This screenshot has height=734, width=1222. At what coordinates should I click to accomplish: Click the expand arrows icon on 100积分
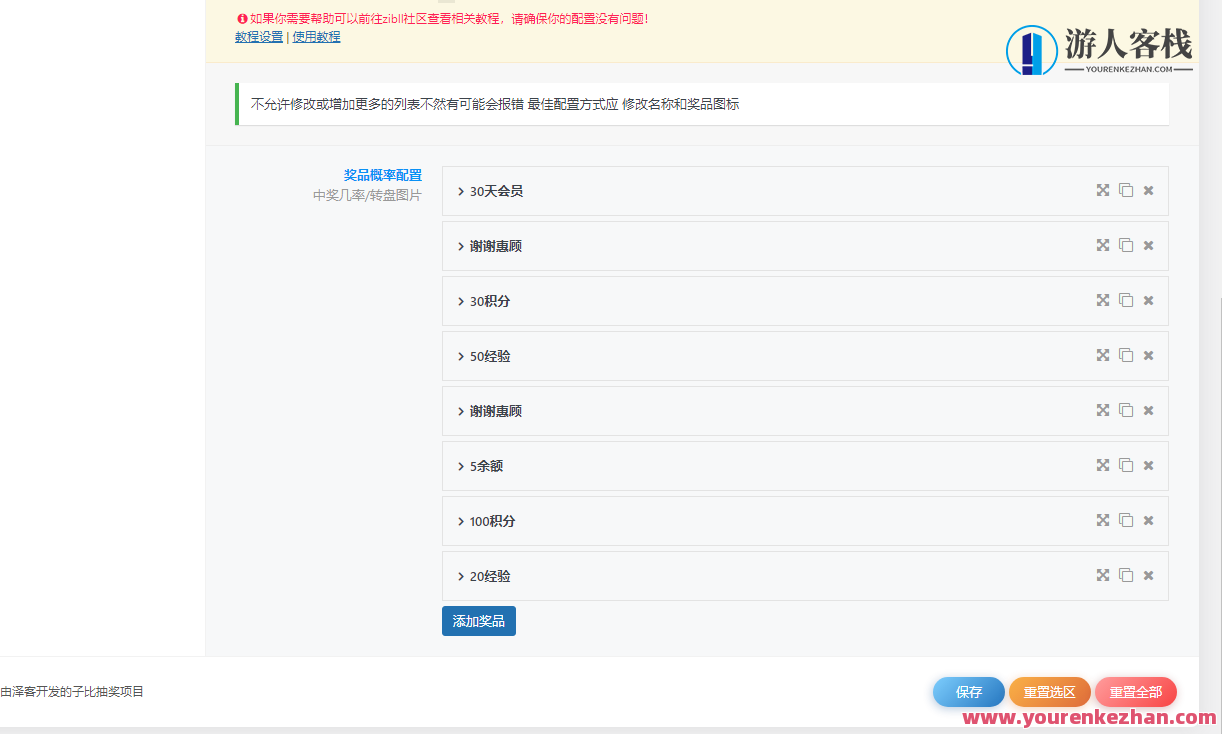[1102, 520]
